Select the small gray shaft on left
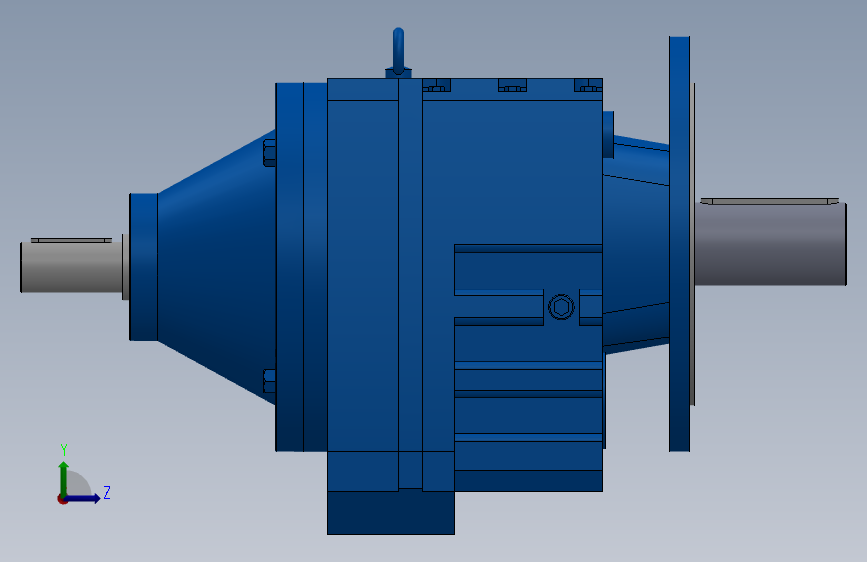867x562 pixels. (x=71, y=267)
